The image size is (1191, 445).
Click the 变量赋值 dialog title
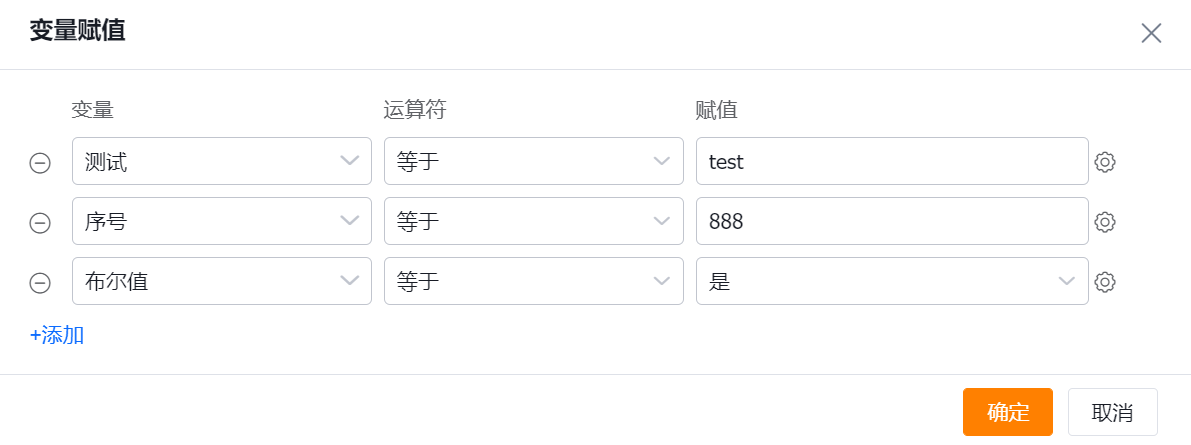point(77,31)
